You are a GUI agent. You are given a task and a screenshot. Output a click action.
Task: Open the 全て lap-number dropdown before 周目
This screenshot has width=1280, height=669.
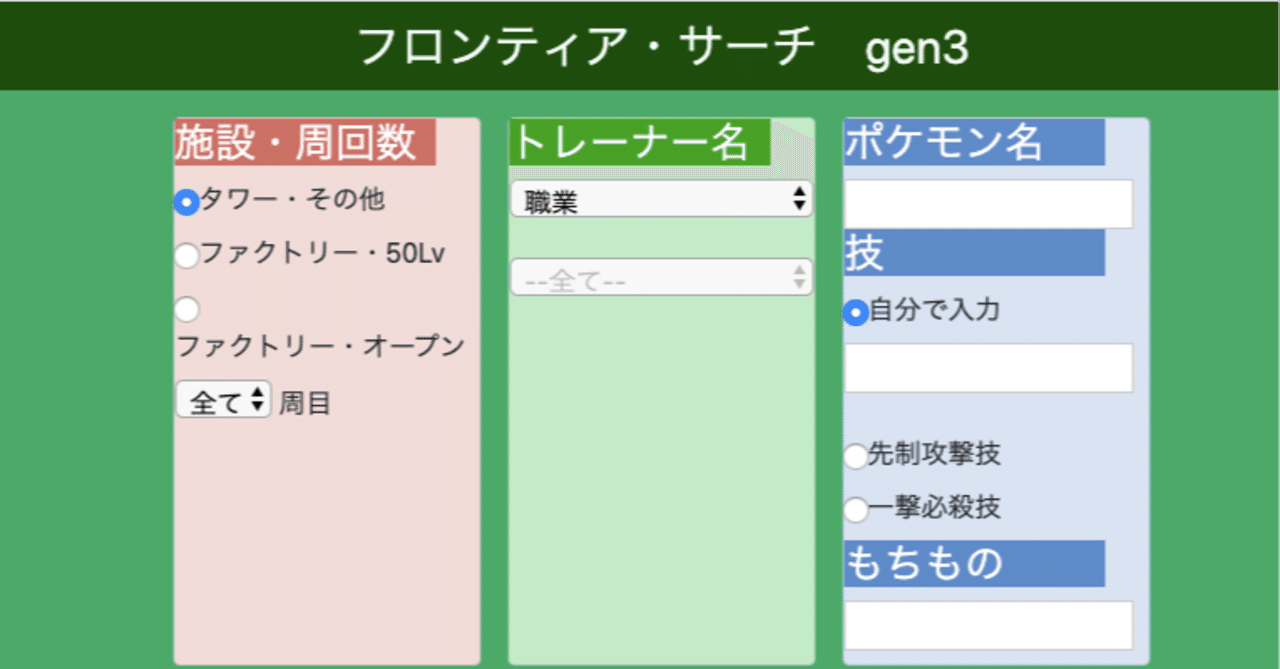[223, 402]
